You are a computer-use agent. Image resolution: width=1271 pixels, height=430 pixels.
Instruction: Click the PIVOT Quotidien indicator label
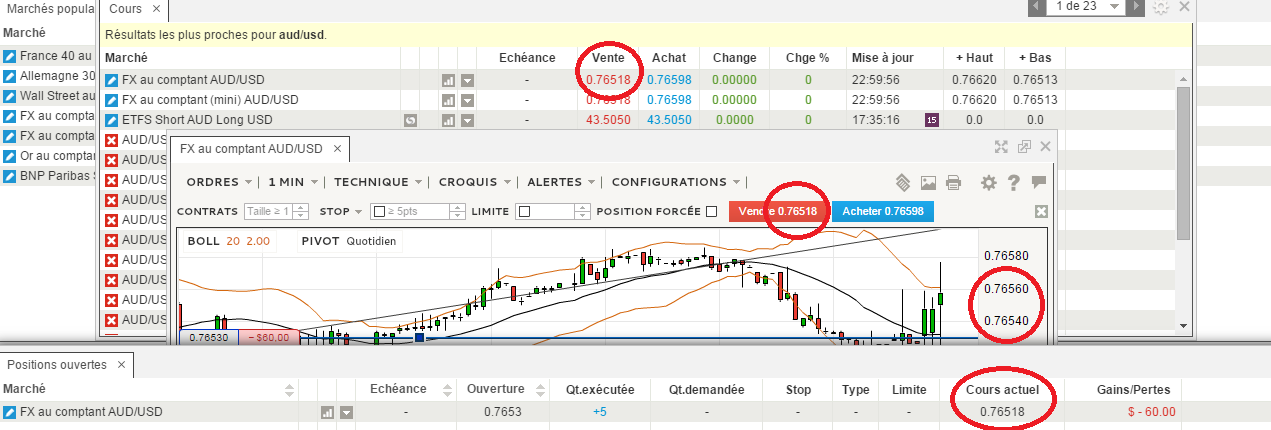pos(348,241)
